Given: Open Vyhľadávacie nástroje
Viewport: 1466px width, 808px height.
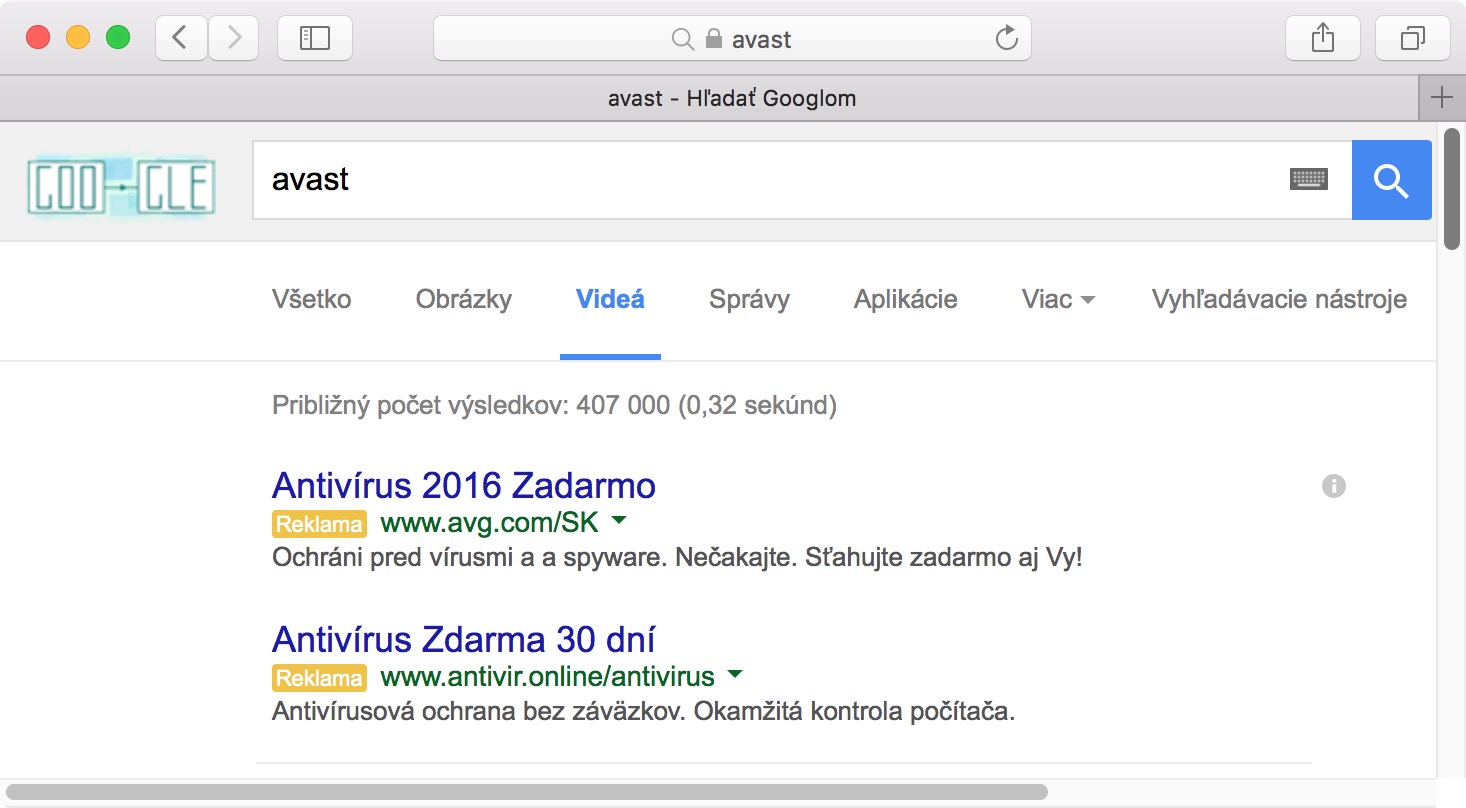Looking at the screenshot, I should pyautogui.click(x=1279, y=299).
